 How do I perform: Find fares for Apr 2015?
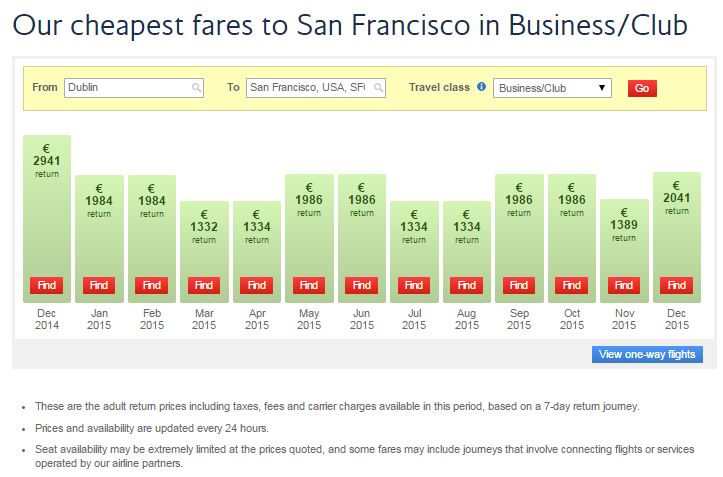[x=257, y=285]
